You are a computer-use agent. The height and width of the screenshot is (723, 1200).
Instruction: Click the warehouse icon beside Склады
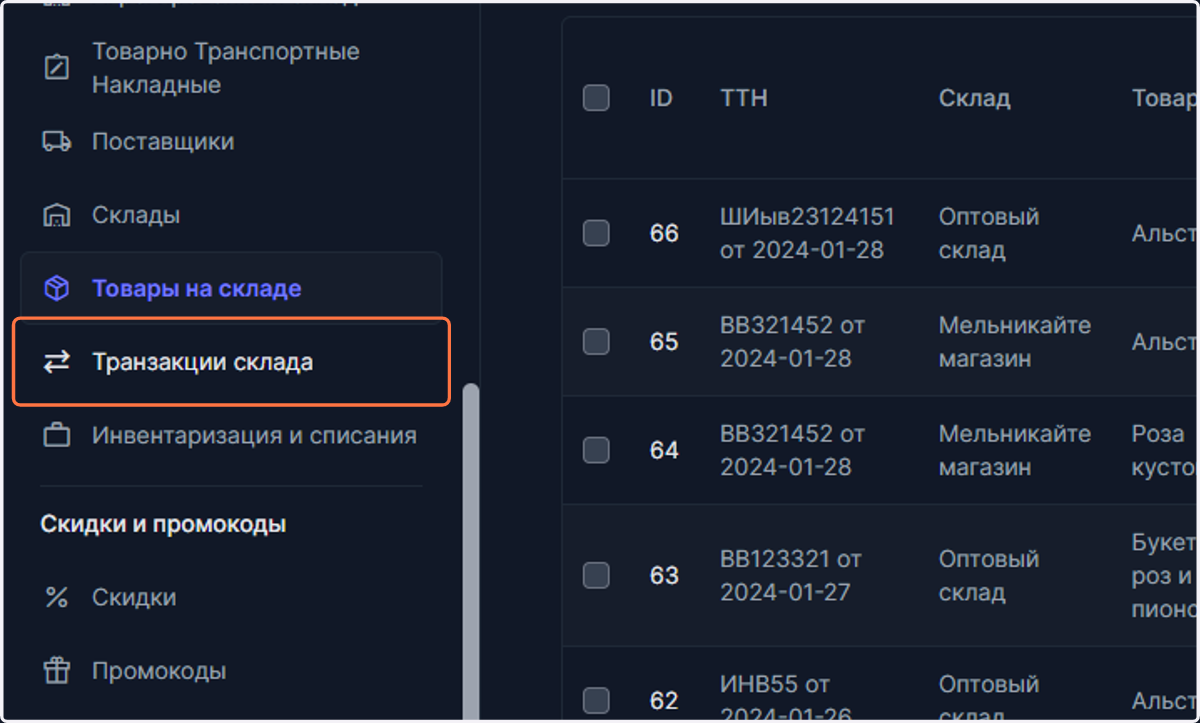[57, 215]
